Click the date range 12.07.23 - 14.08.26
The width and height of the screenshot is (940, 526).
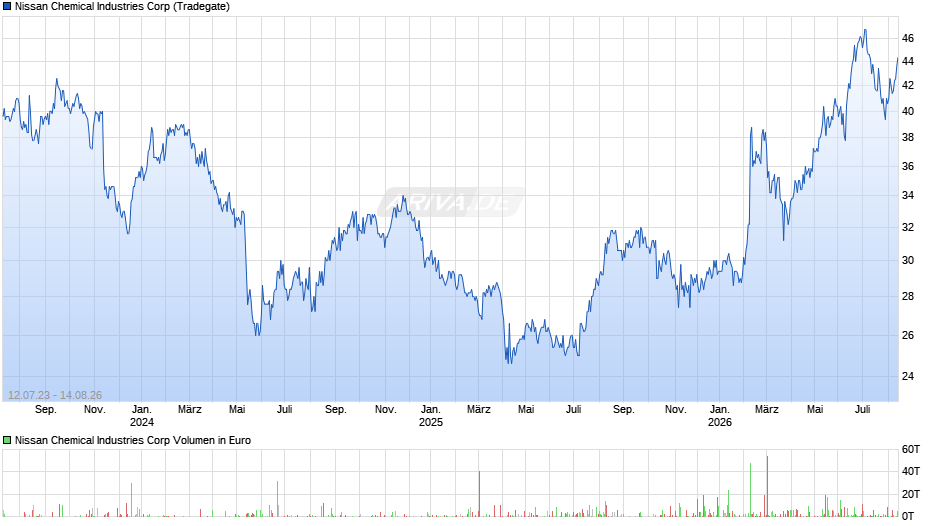point(55,395)
